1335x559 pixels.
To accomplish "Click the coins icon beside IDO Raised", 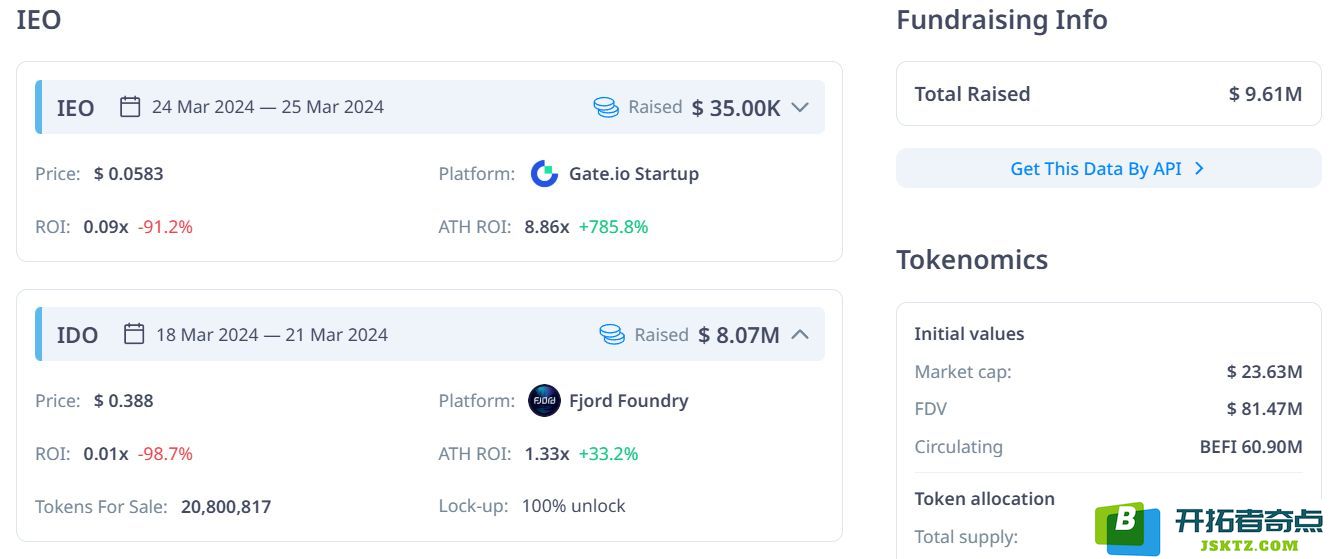I will pos(612,334).
